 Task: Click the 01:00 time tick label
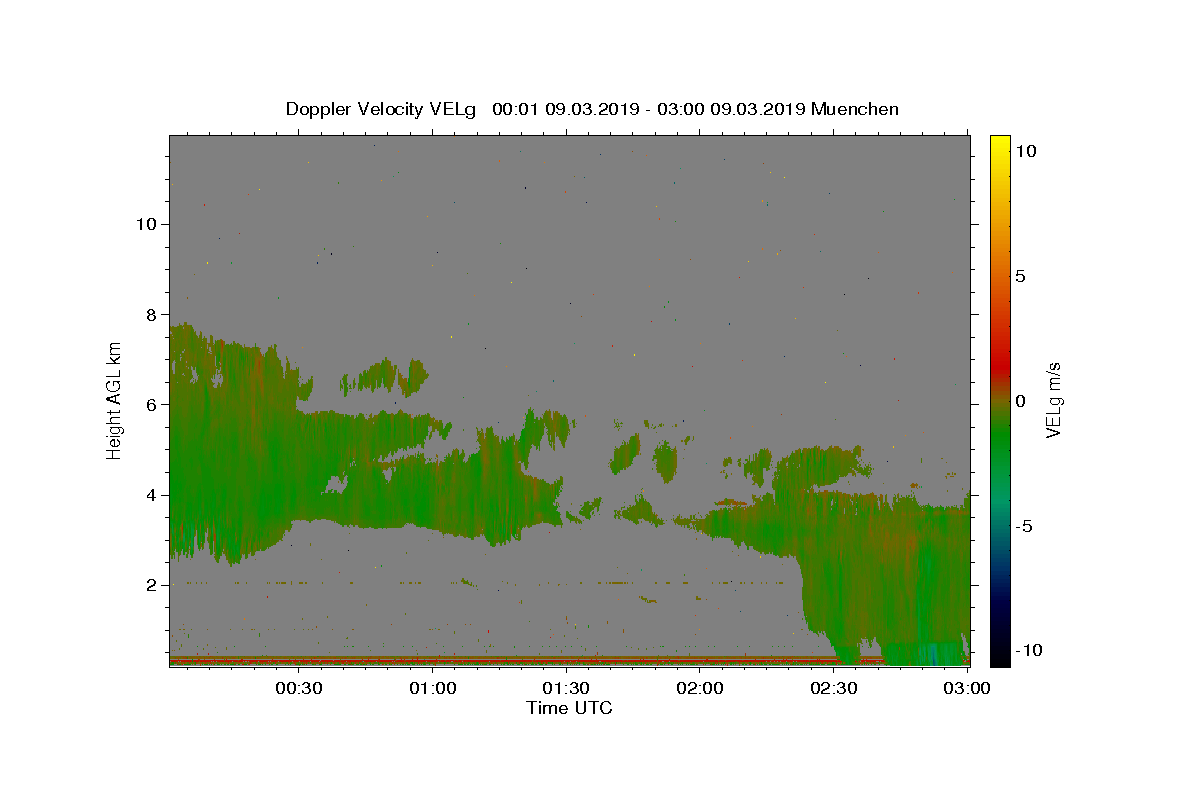tap(433, 689)
